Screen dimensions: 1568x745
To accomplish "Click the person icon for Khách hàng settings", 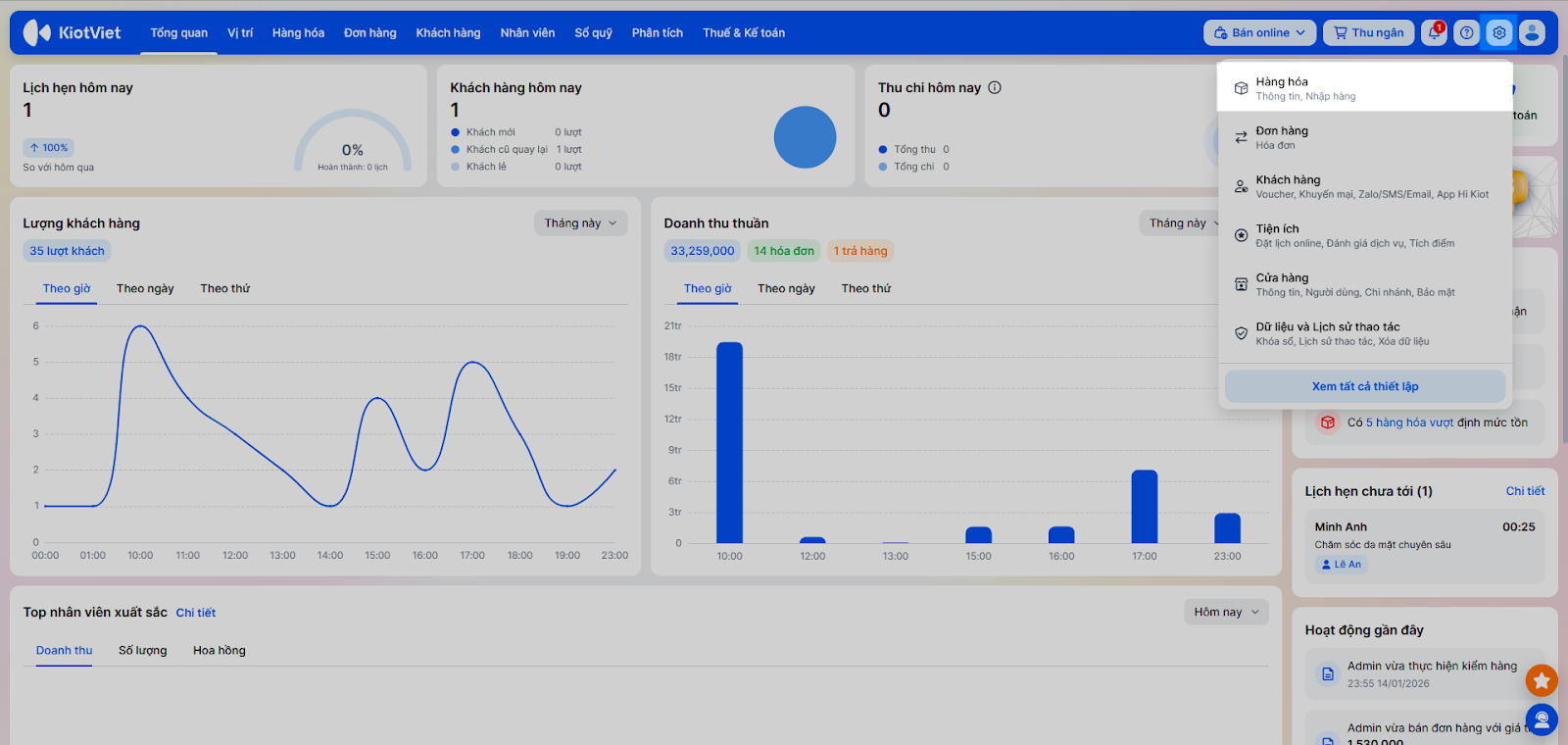I will (x=1241, y=186).
